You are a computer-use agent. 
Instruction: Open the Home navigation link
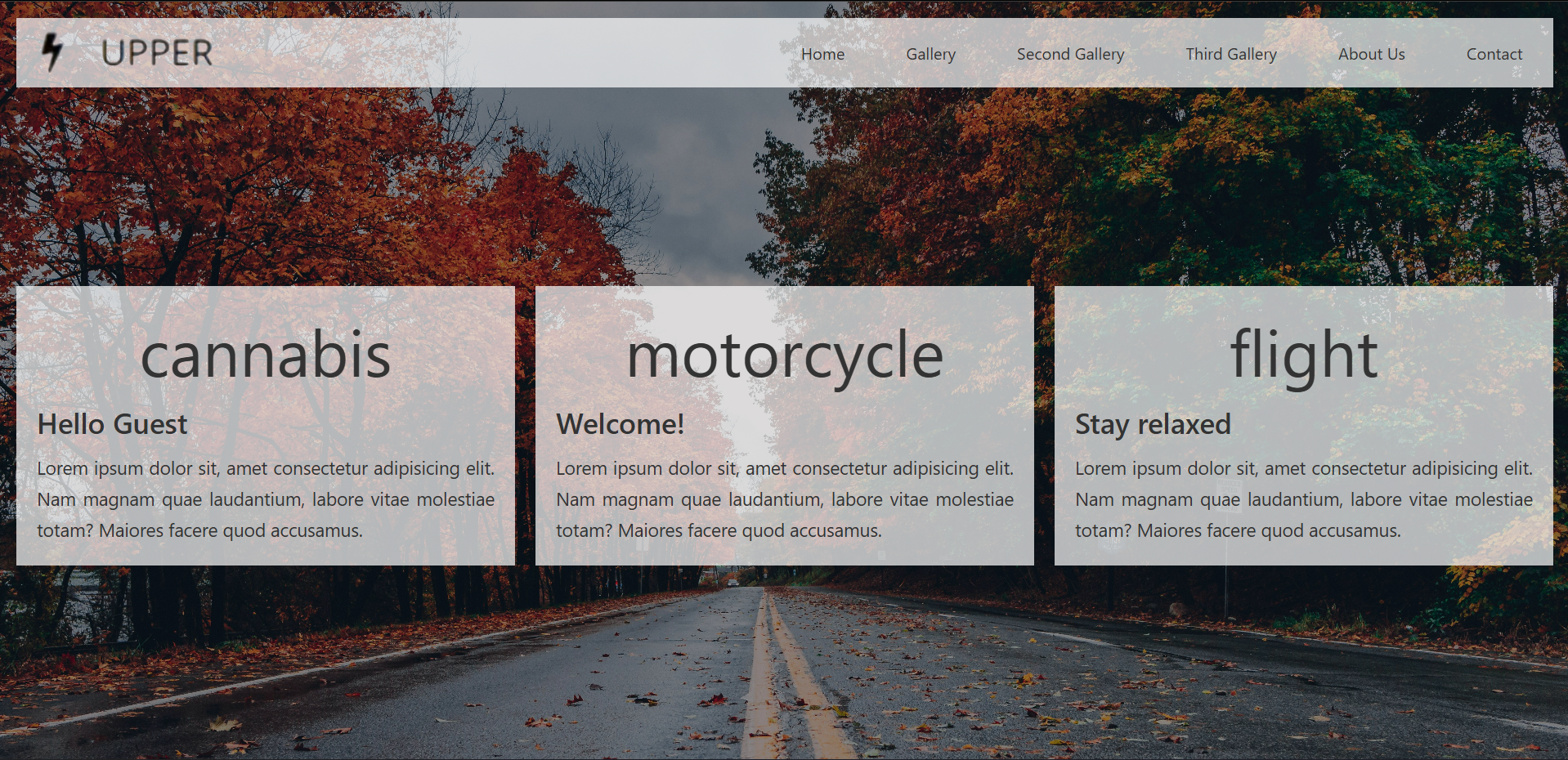[x=822, y=54]
